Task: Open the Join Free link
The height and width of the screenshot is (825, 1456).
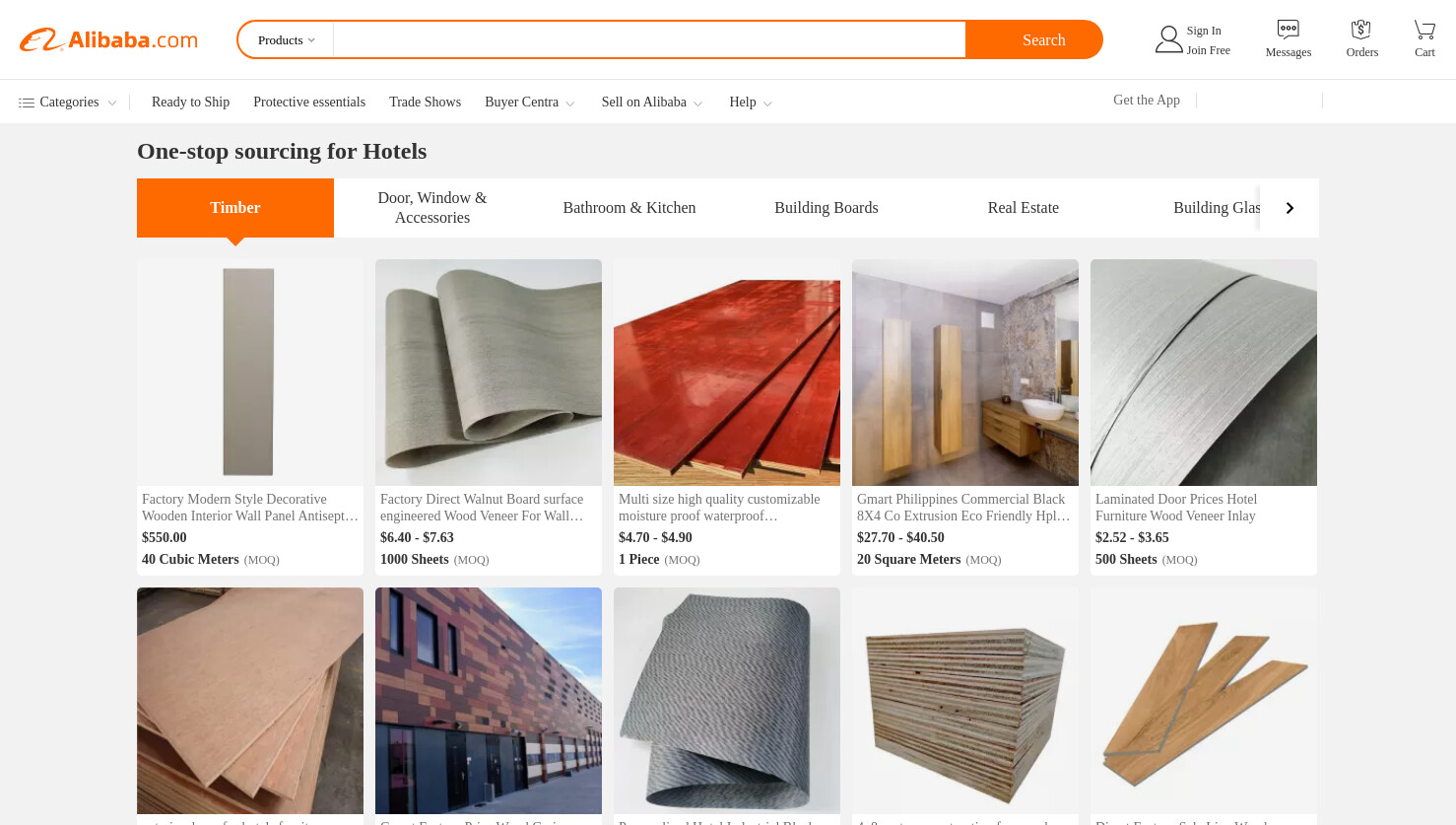Action: (x=1209, y=50)
